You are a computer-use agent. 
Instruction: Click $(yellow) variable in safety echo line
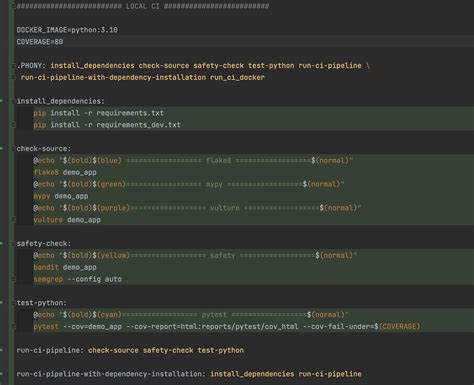pyautogui.click(x=111, y=256)
